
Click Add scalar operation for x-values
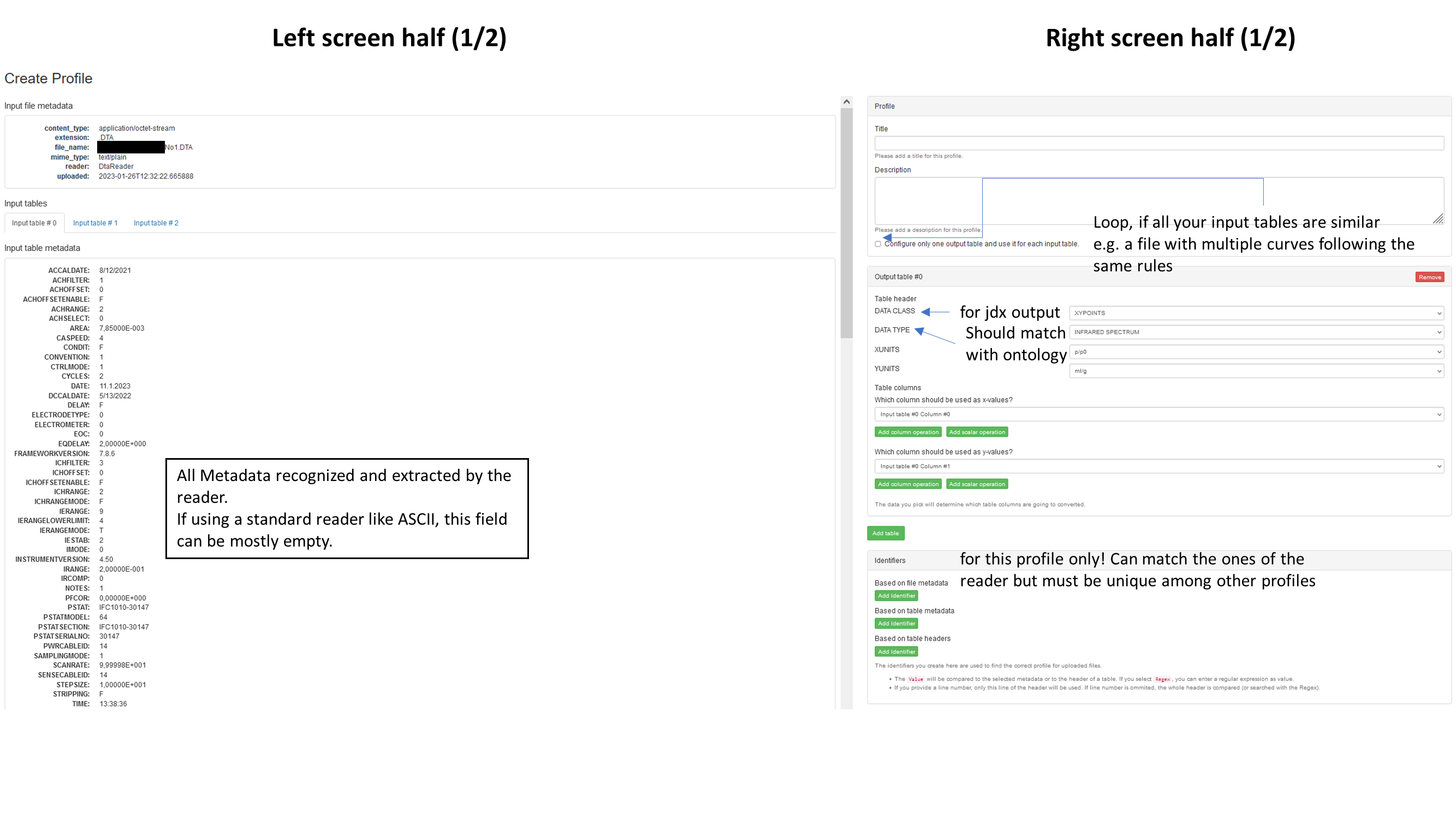coord(977,432)
